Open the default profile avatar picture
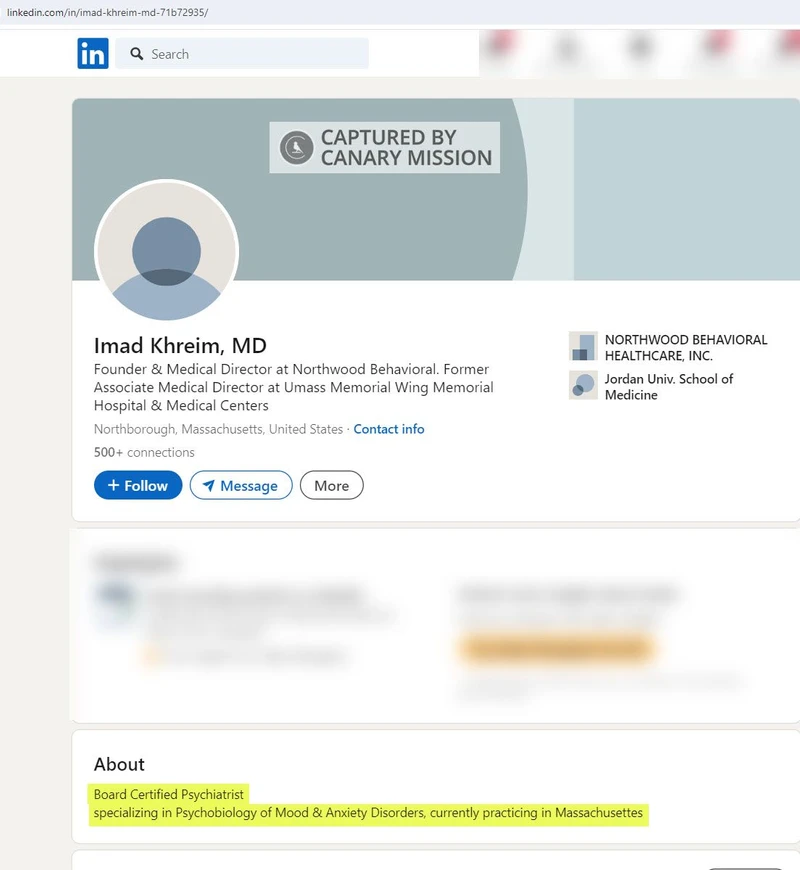 [166, 251]
